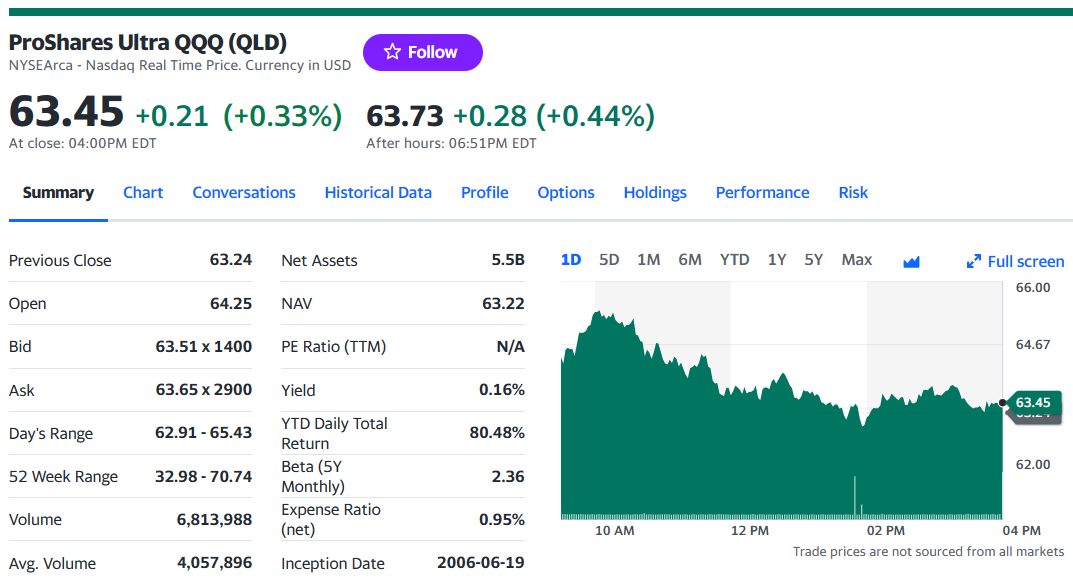Open the Performance tab

[762, 192]
